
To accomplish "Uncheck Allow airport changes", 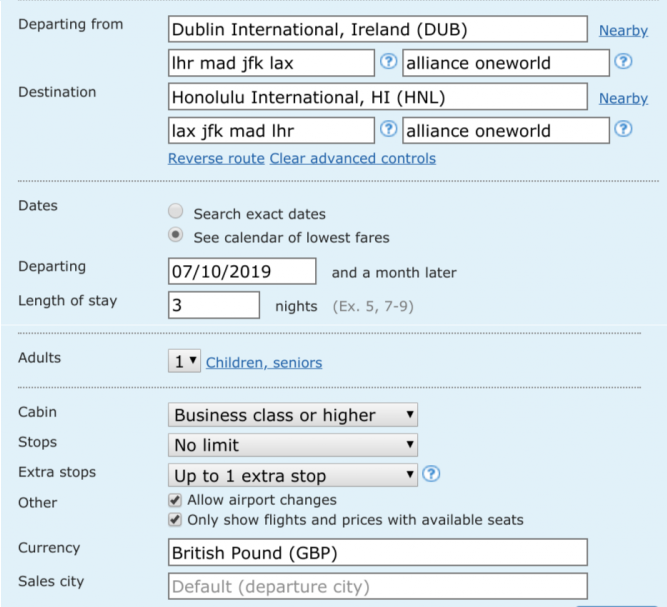I will pyautogui.click(x=175, y=500).
